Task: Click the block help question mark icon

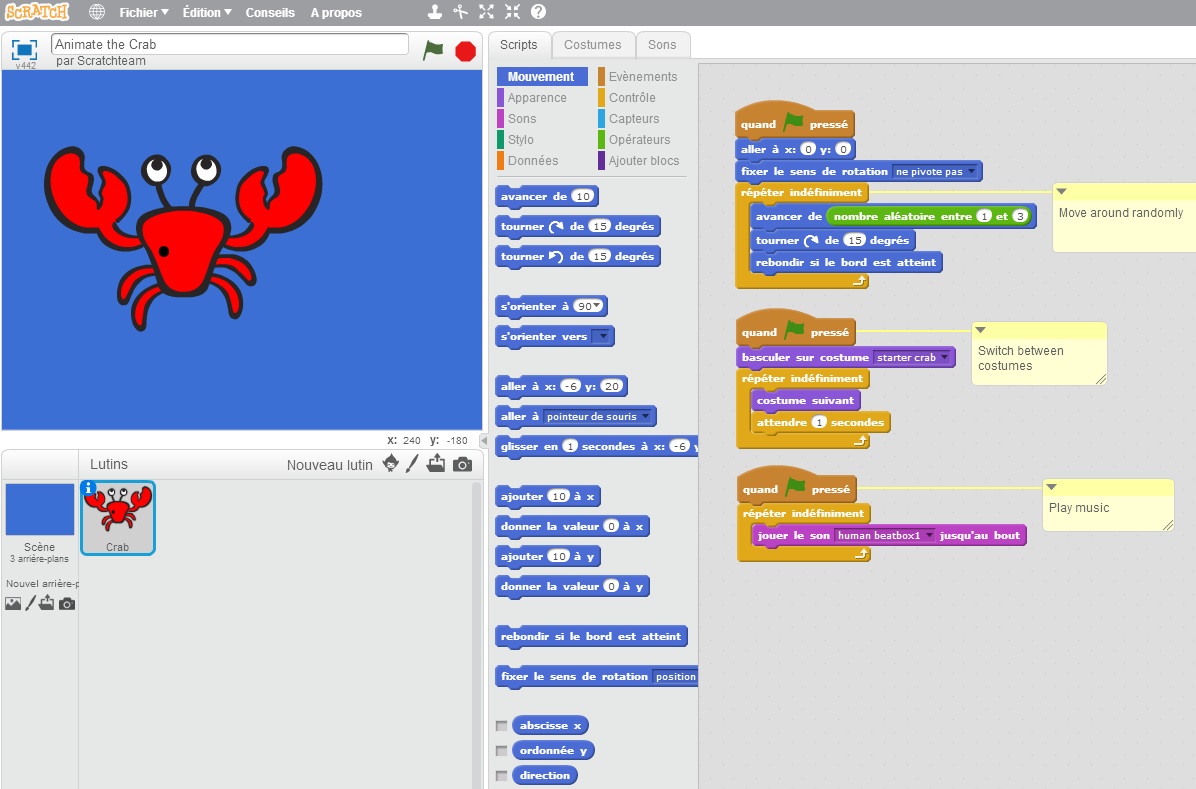Action: click(538, 12)
